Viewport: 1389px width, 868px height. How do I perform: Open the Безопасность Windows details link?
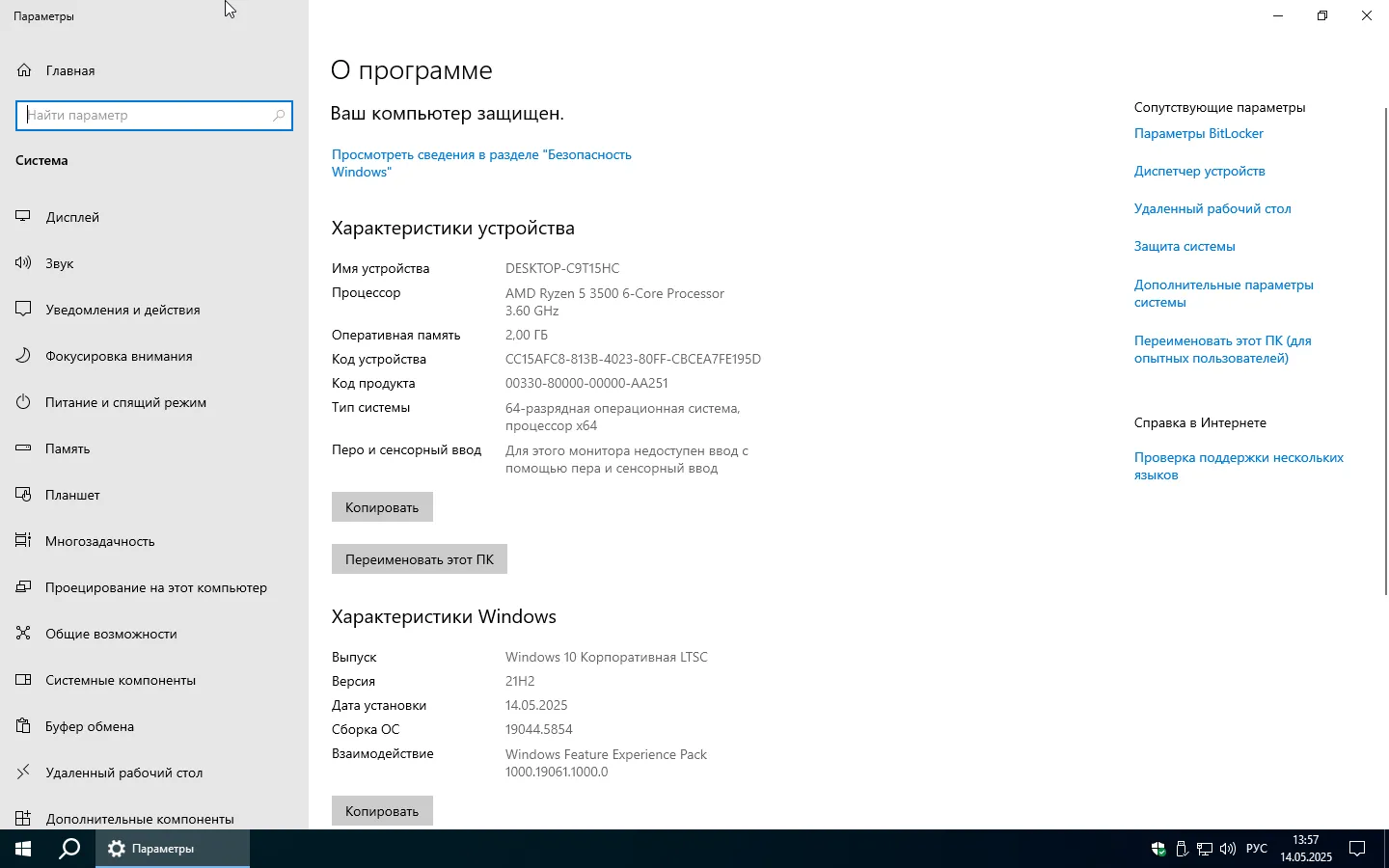tap(481, 163)
